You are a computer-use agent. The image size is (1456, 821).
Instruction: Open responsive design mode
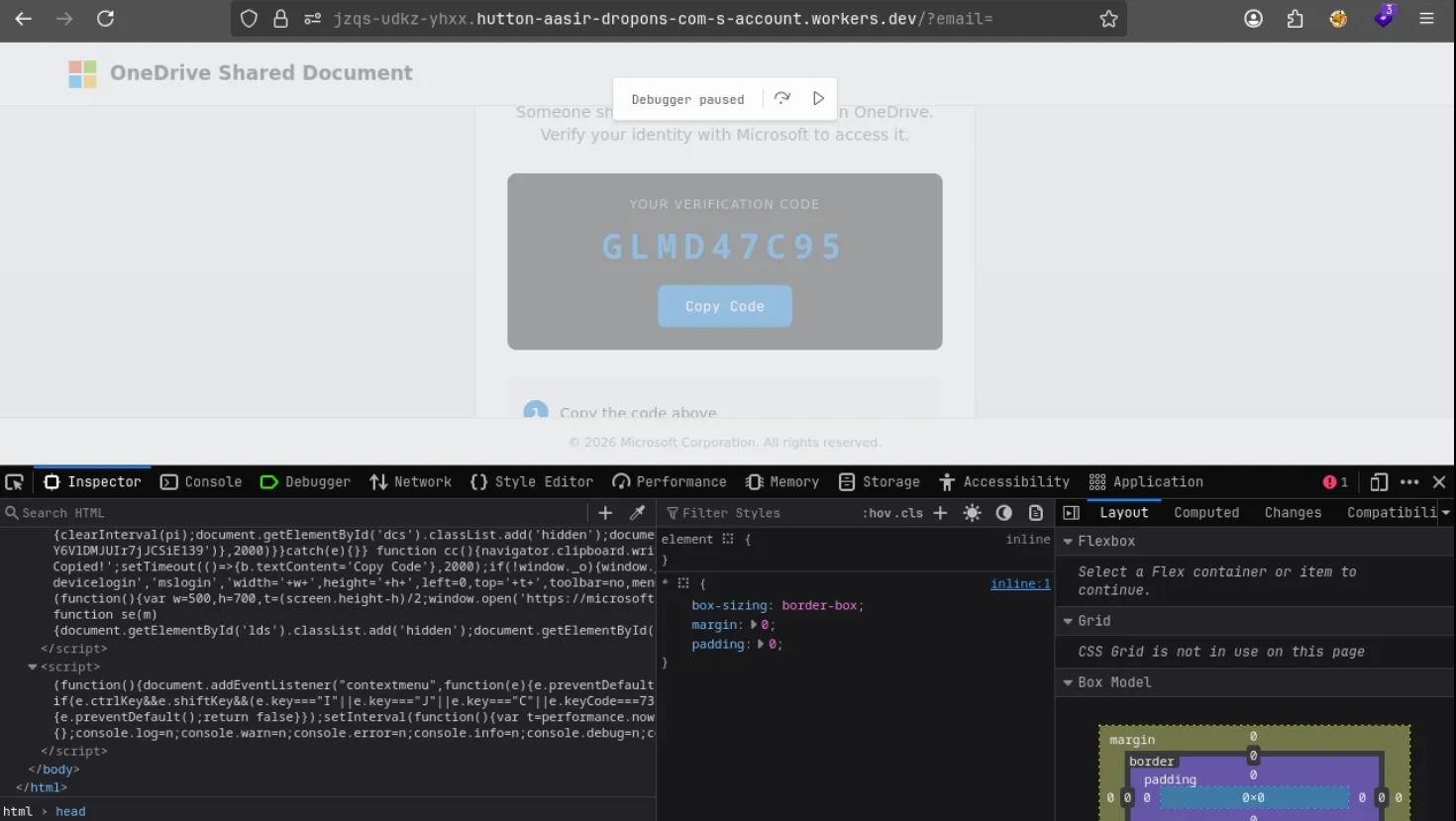(x=1379, y=482)
